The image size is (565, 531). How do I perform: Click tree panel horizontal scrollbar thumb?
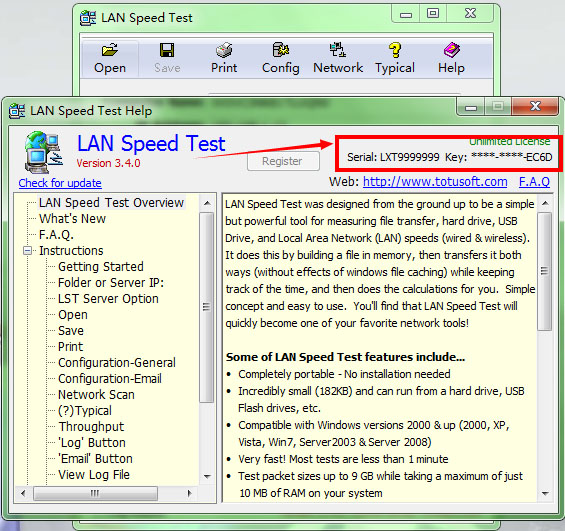(95, 493)
